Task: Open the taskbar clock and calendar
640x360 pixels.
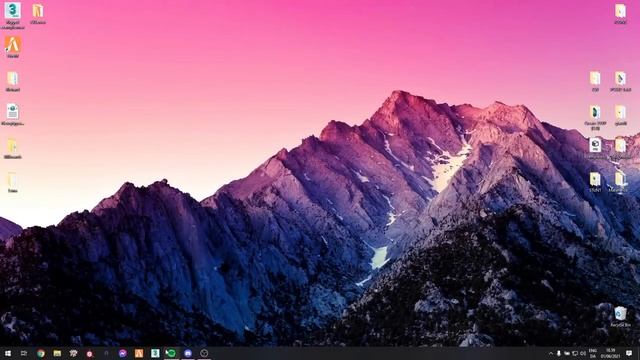Action: pos(611,353)
